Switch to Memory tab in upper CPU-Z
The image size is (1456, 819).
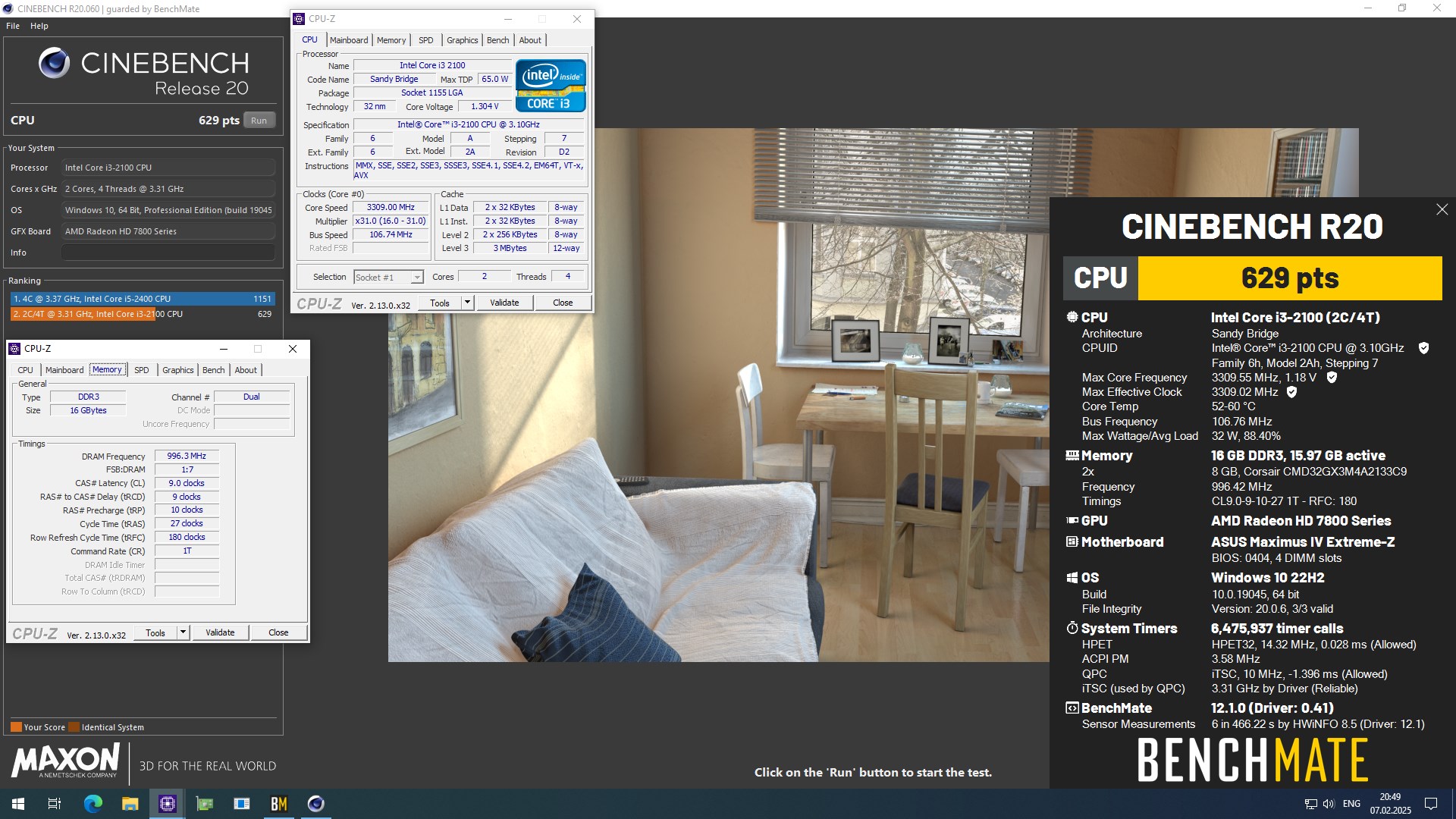pyautogui.click(x=391, y=40)
